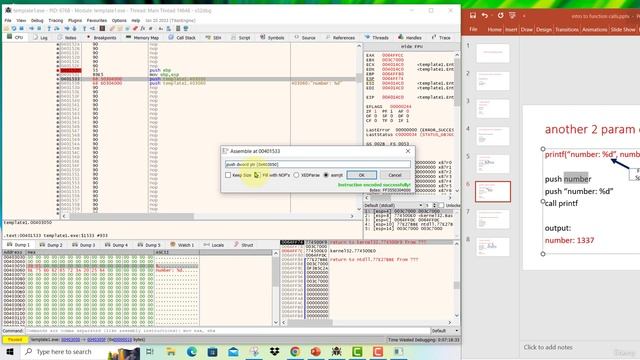Open Mail app from taskbar
This screenshot has height=360, width=640.
click(x=233, y=351)
